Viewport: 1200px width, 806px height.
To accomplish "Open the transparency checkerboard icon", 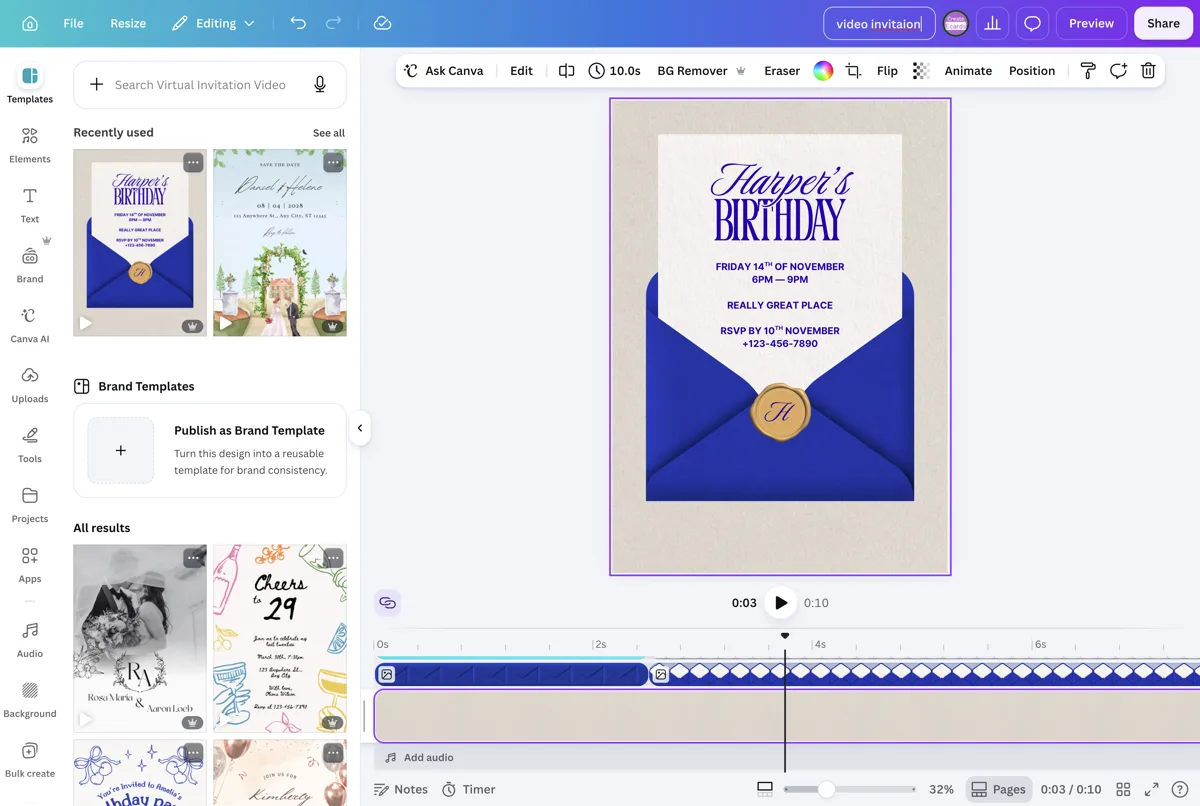I will click(x=921, y=71).
